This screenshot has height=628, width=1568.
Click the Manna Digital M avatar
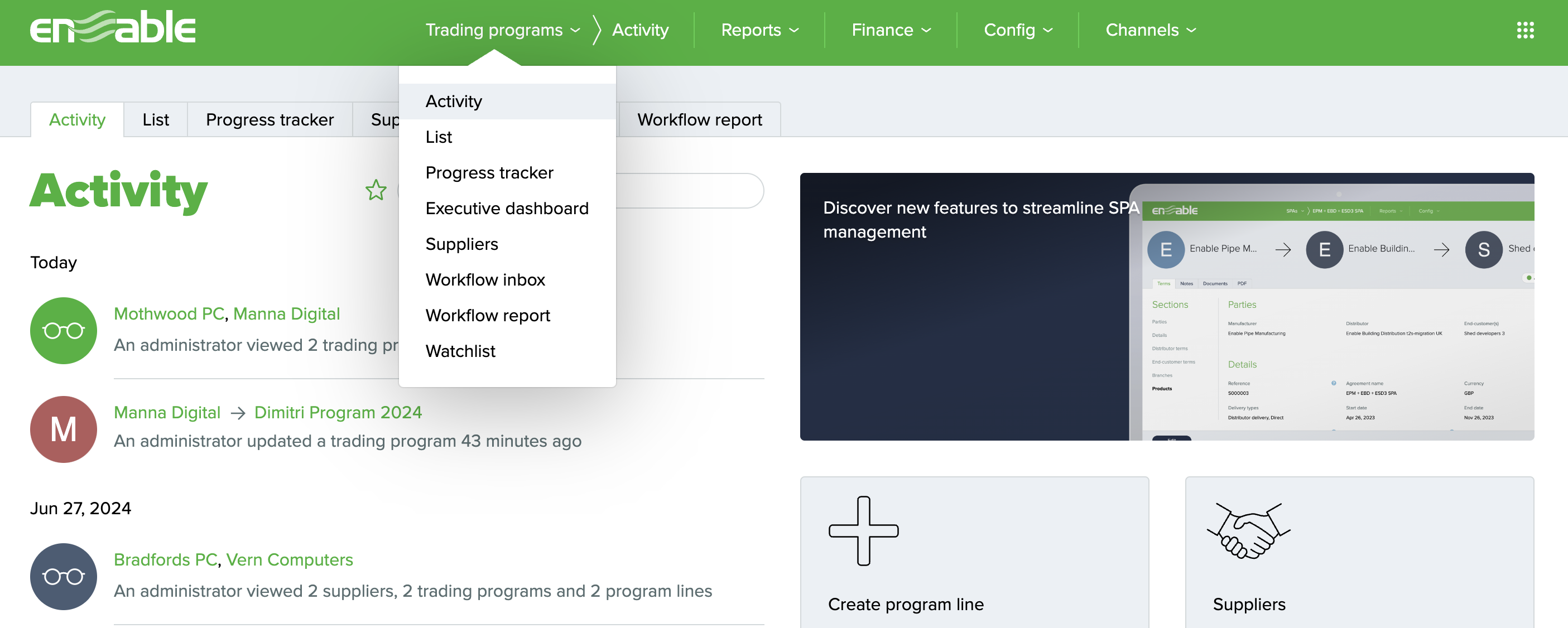(x=63, y=429)
